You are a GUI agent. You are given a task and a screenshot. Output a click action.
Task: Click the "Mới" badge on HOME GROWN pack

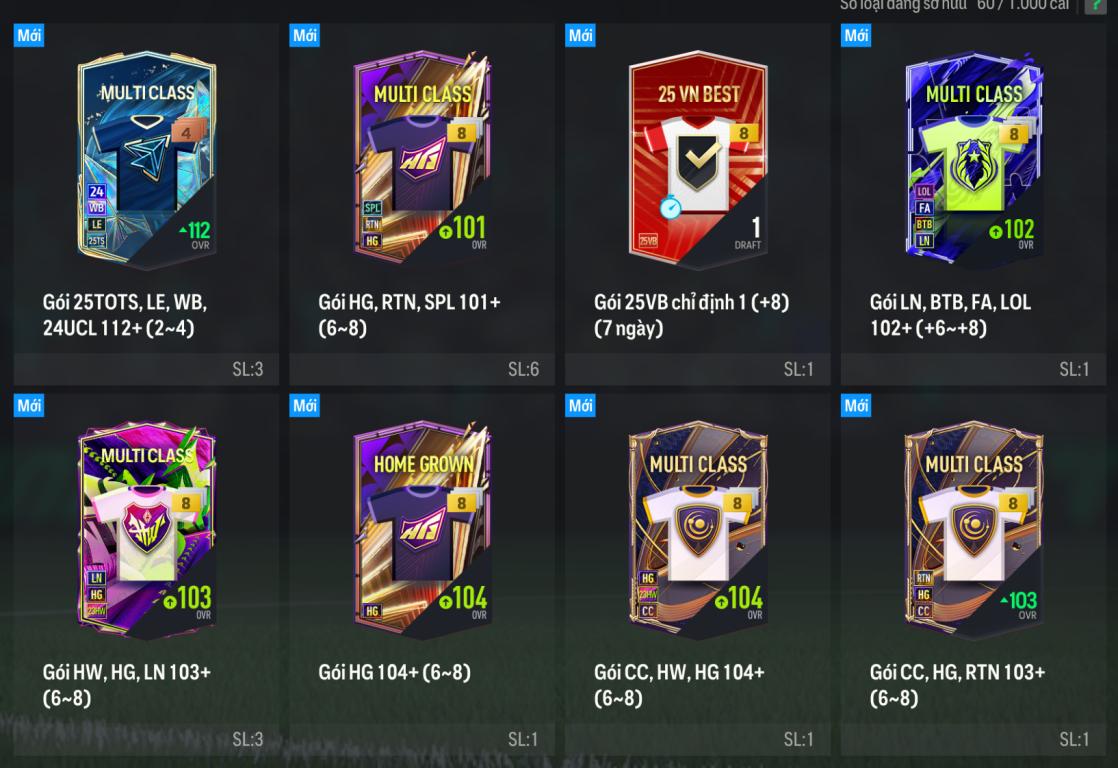[x=305, y=405]
